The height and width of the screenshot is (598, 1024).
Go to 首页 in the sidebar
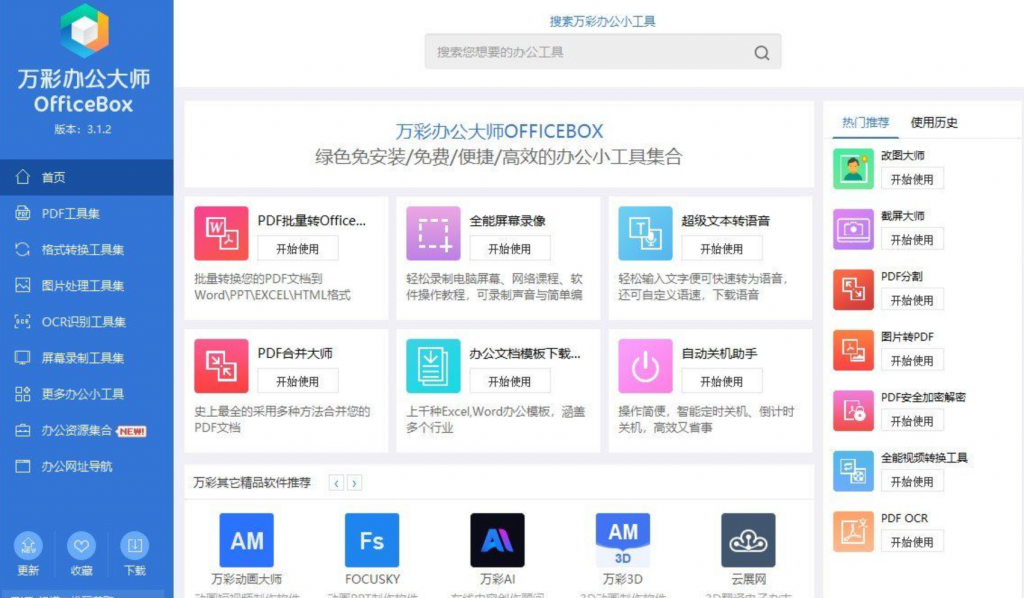(x=87, y=177)
